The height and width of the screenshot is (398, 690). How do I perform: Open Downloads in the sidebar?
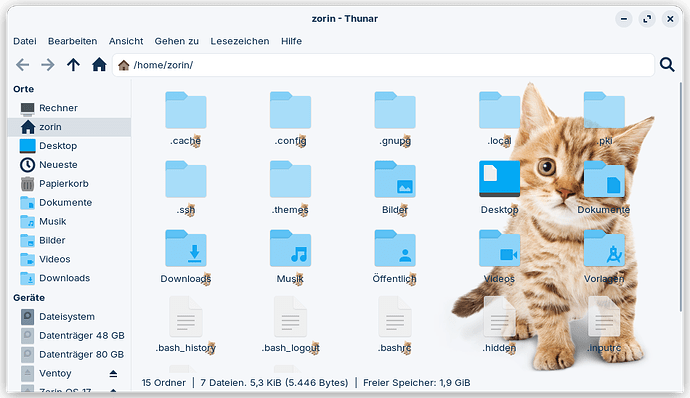point(69,278)
